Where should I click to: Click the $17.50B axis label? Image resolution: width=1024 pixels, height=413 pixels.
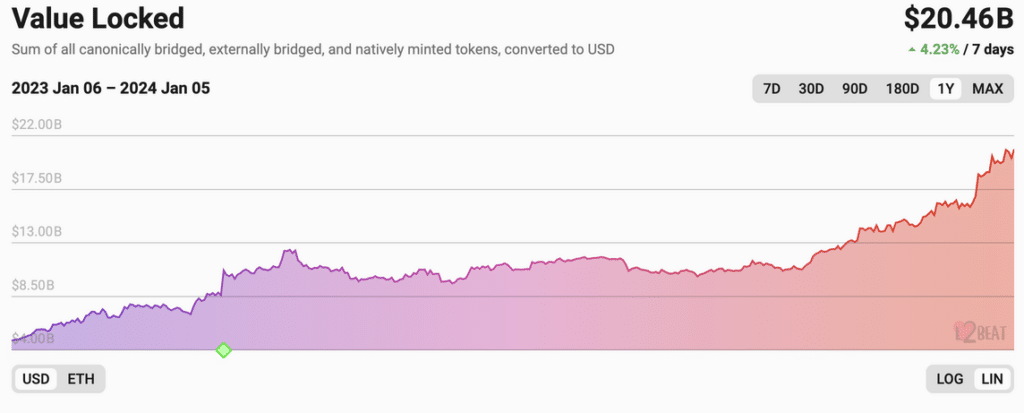coord(37,178)
